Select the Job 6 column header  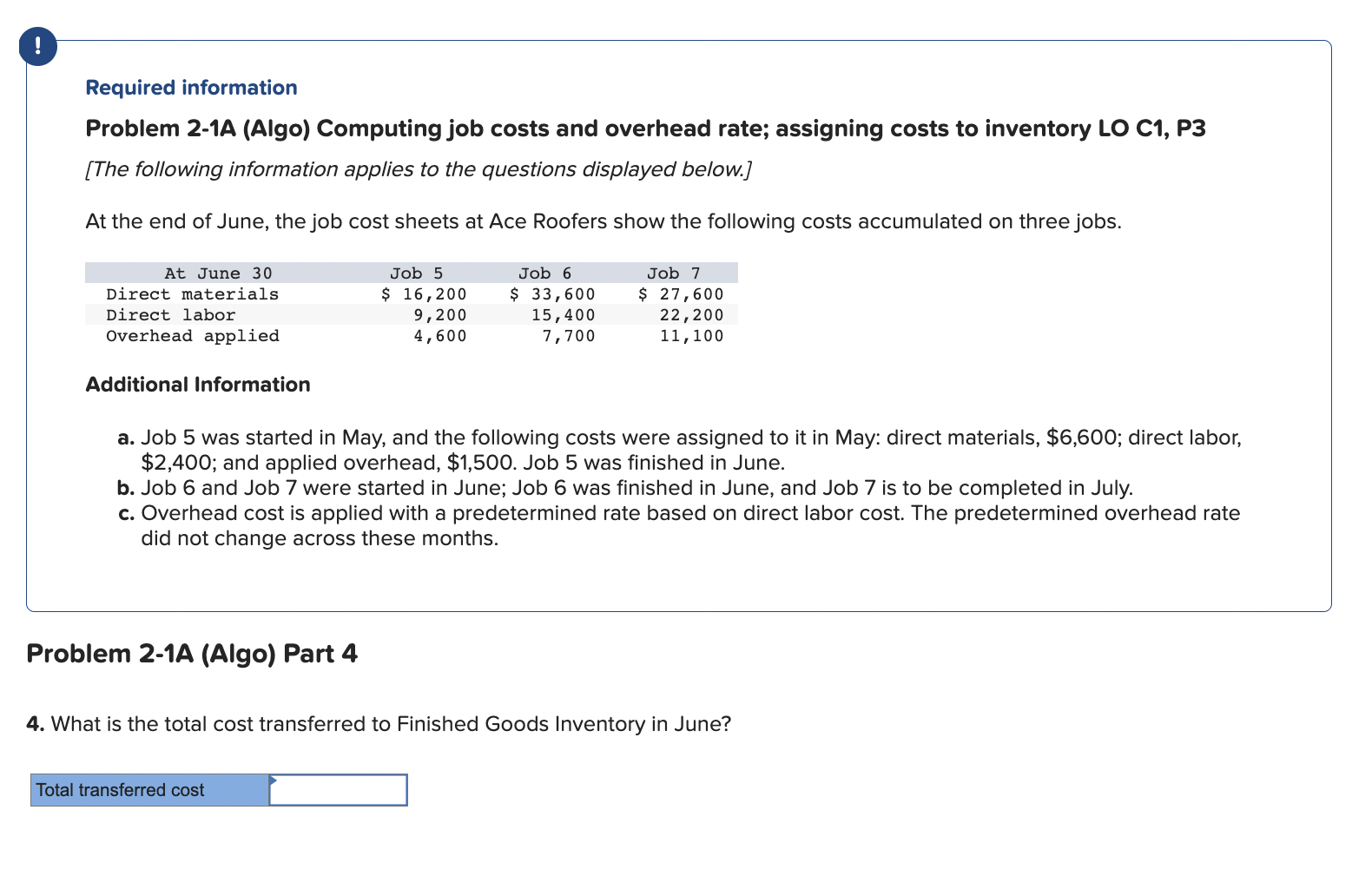(x=545, y=273)
